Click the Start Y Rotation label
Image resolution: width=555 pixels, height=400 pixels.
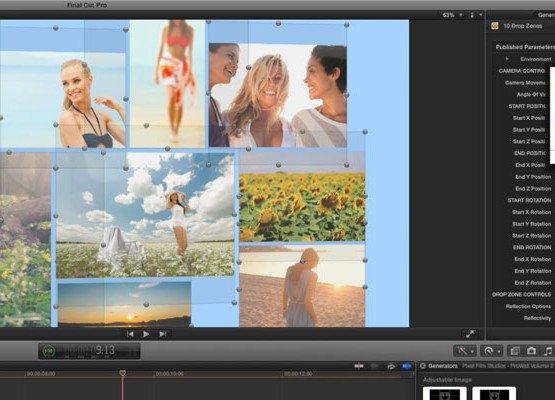click(531, 224)
